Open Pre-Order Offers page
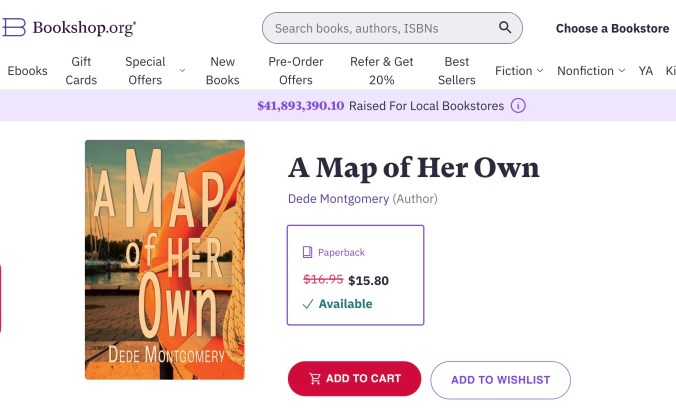Viewport: 676px width, 419px height. (296, 71)
